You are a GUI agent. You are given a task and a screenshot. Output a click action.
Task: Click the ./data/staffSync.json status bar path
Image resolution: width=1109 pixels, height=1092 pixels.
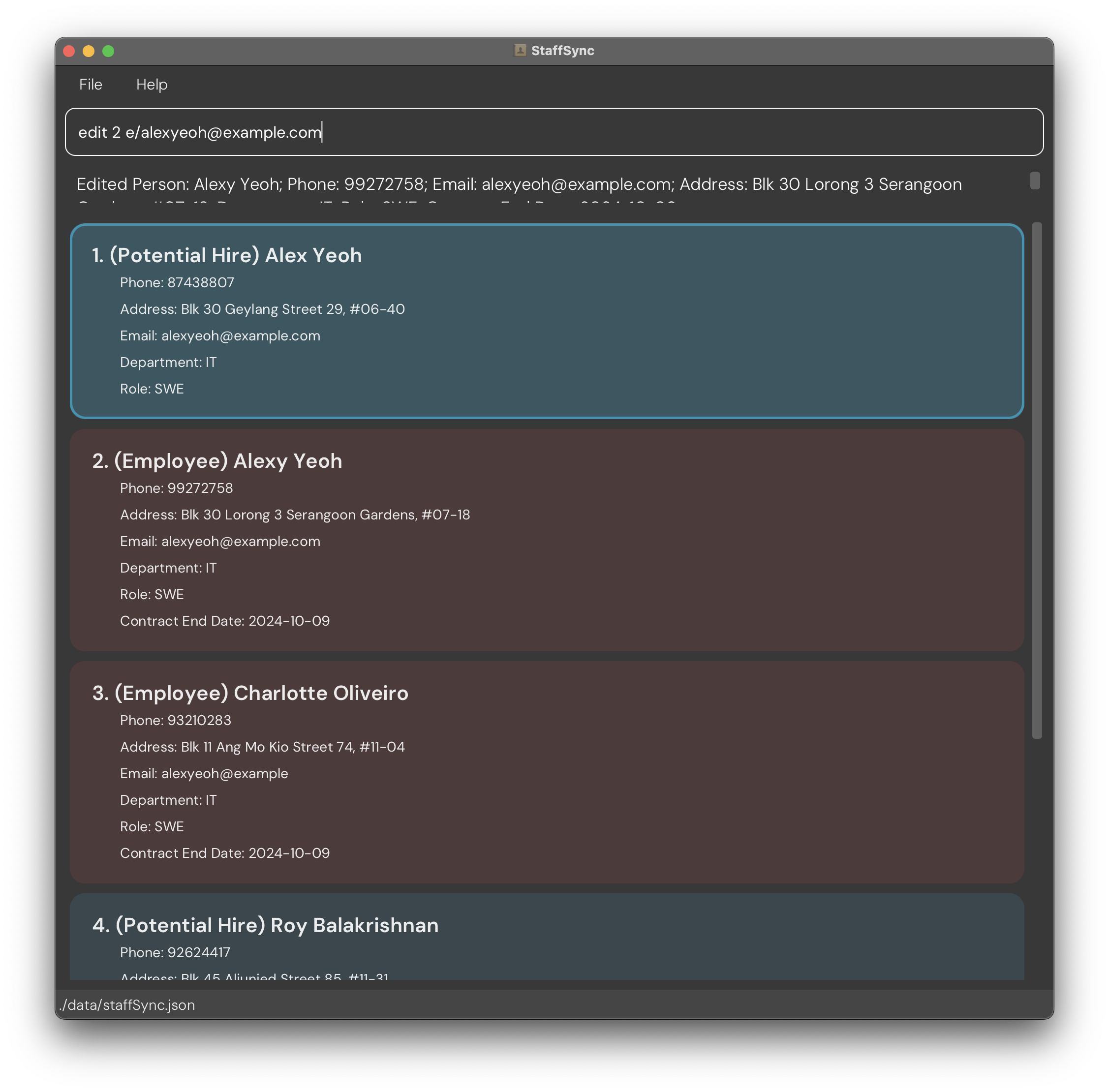click(x=127, y=1005)
